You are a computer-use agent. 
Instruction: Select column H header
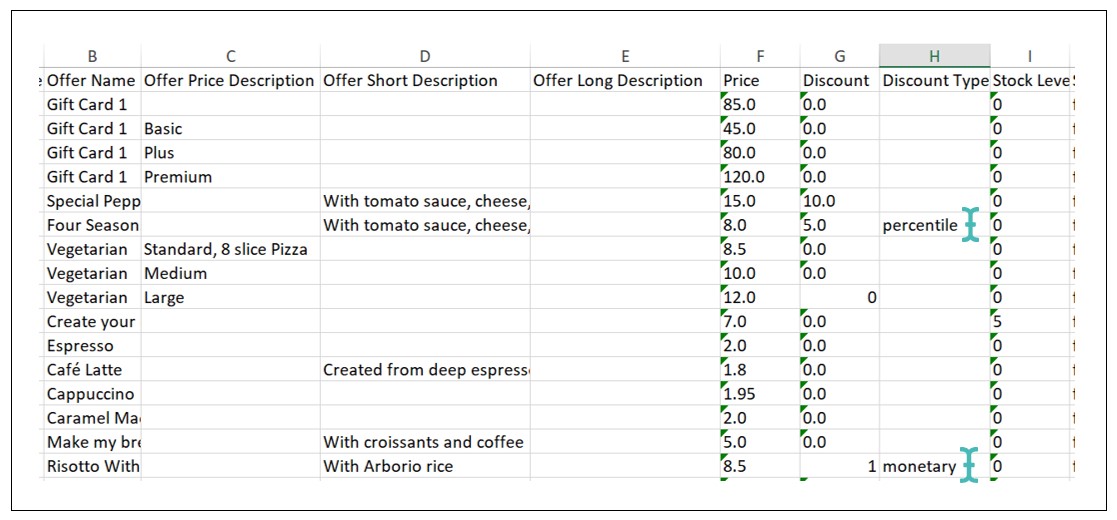pos(934,56)
